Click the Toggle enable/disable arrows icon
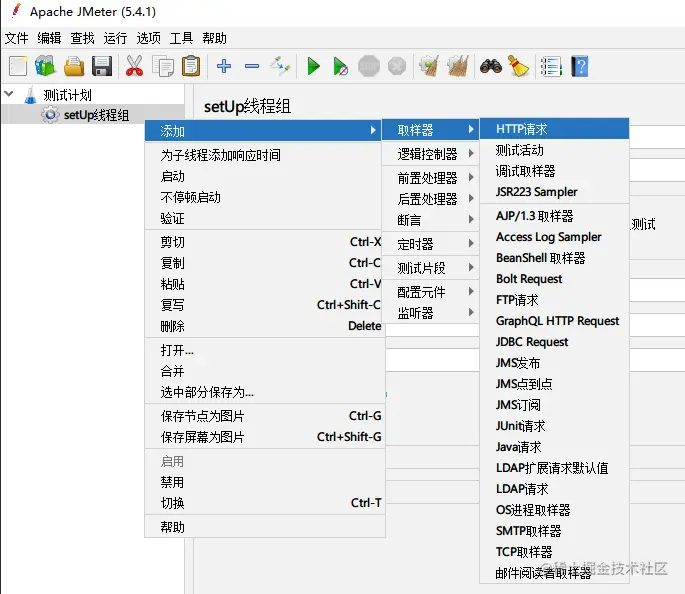The width and height of the screenshot is (685, 594). pos(280,66)
